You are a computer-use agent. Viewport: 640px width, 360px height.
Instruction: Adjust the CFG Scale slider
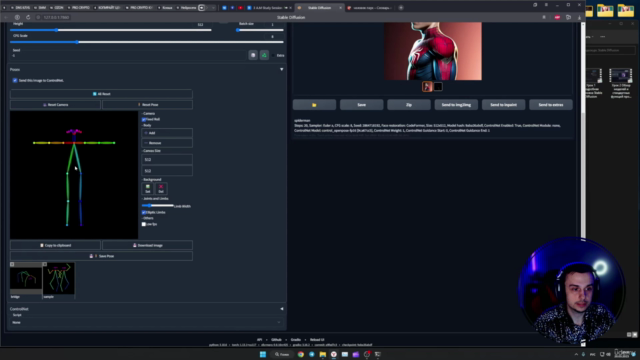pos(147,42)
